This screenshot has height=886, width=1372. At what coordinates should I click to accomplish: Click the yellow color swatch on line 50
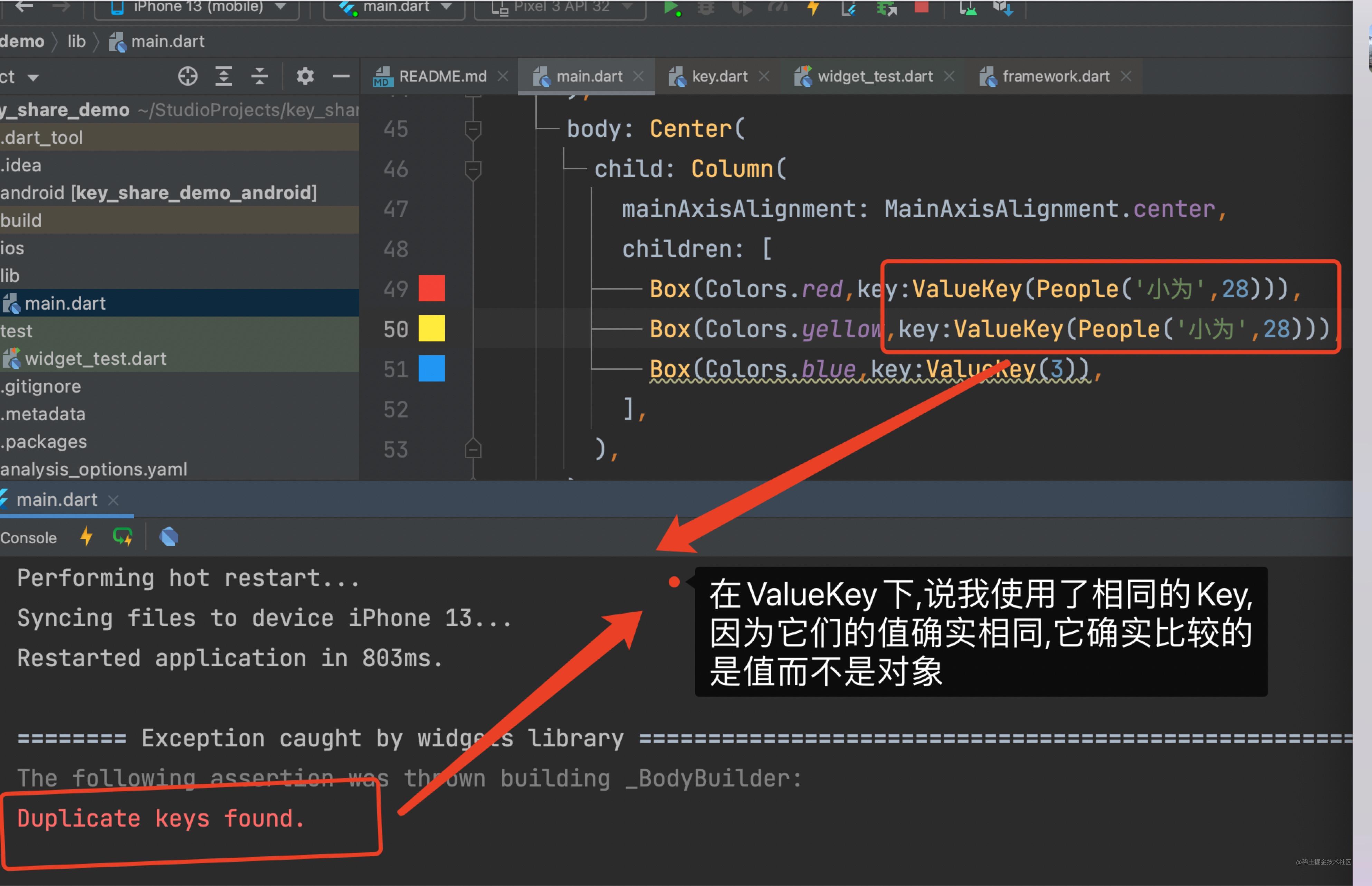(x=431, y=329)
